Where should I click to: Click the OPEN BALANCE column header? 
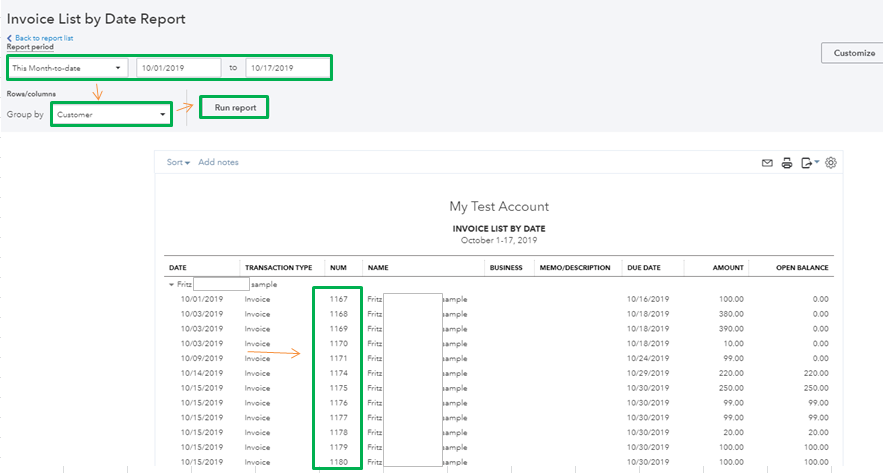pyautogui.click(x=802, y=268)
